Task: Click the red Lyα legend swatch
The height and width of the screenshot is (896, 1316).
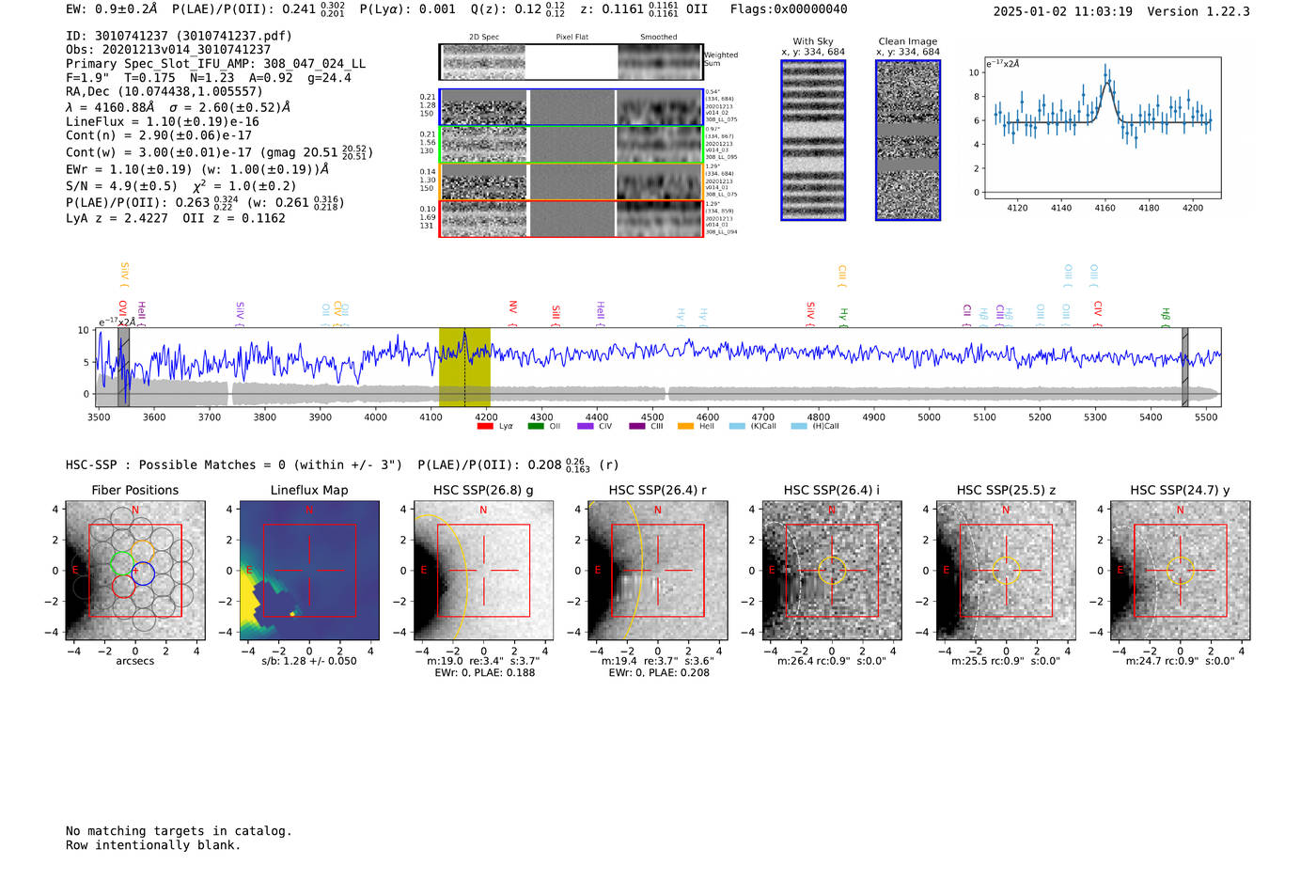Action: coord(485,426)
